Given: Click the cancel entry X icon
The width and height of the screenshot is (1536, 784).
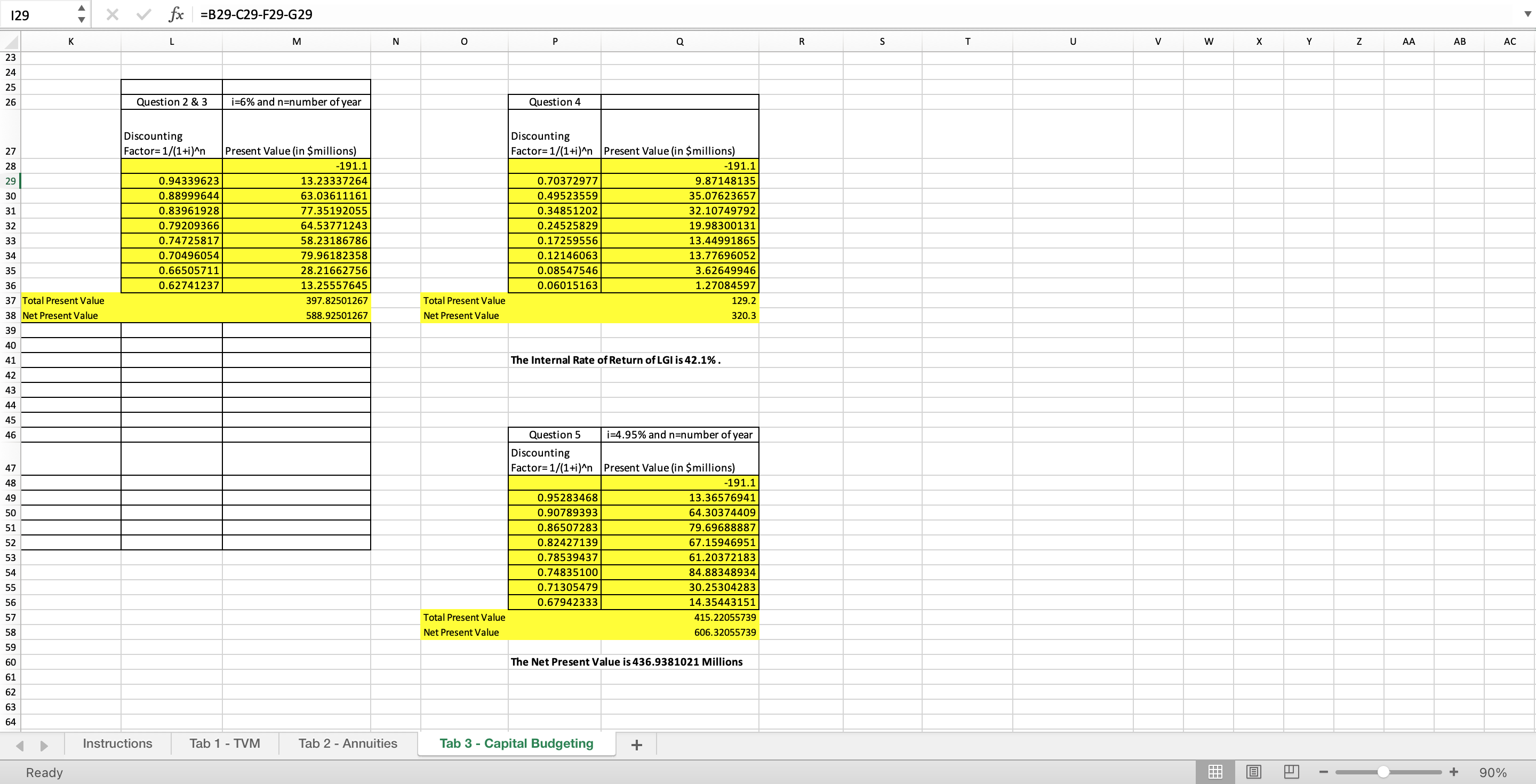Looking at the screenshot, I should click(112, 15).
